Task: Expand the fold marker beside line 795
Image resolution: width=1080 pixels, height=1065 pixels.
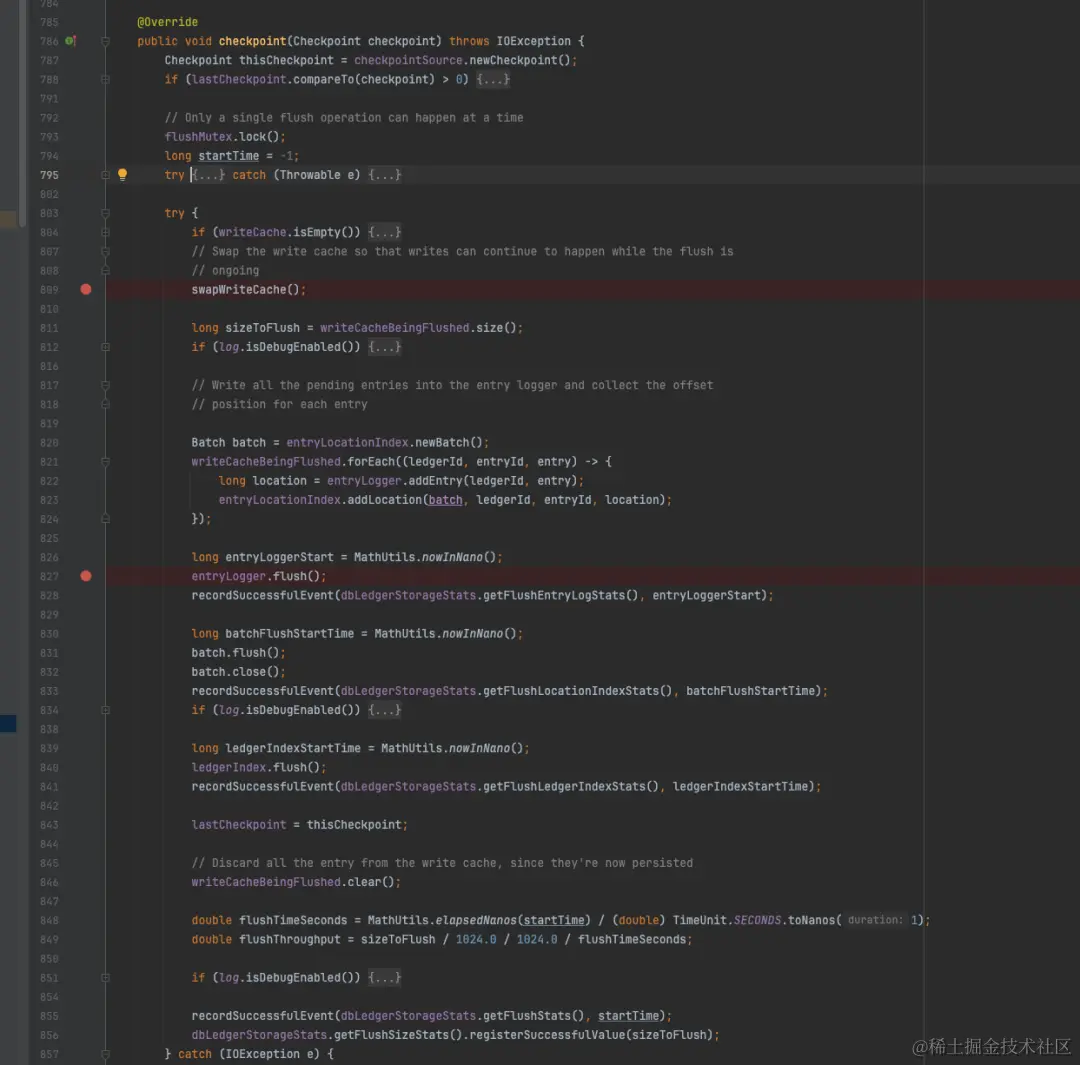Action: [x=105, y=175]
